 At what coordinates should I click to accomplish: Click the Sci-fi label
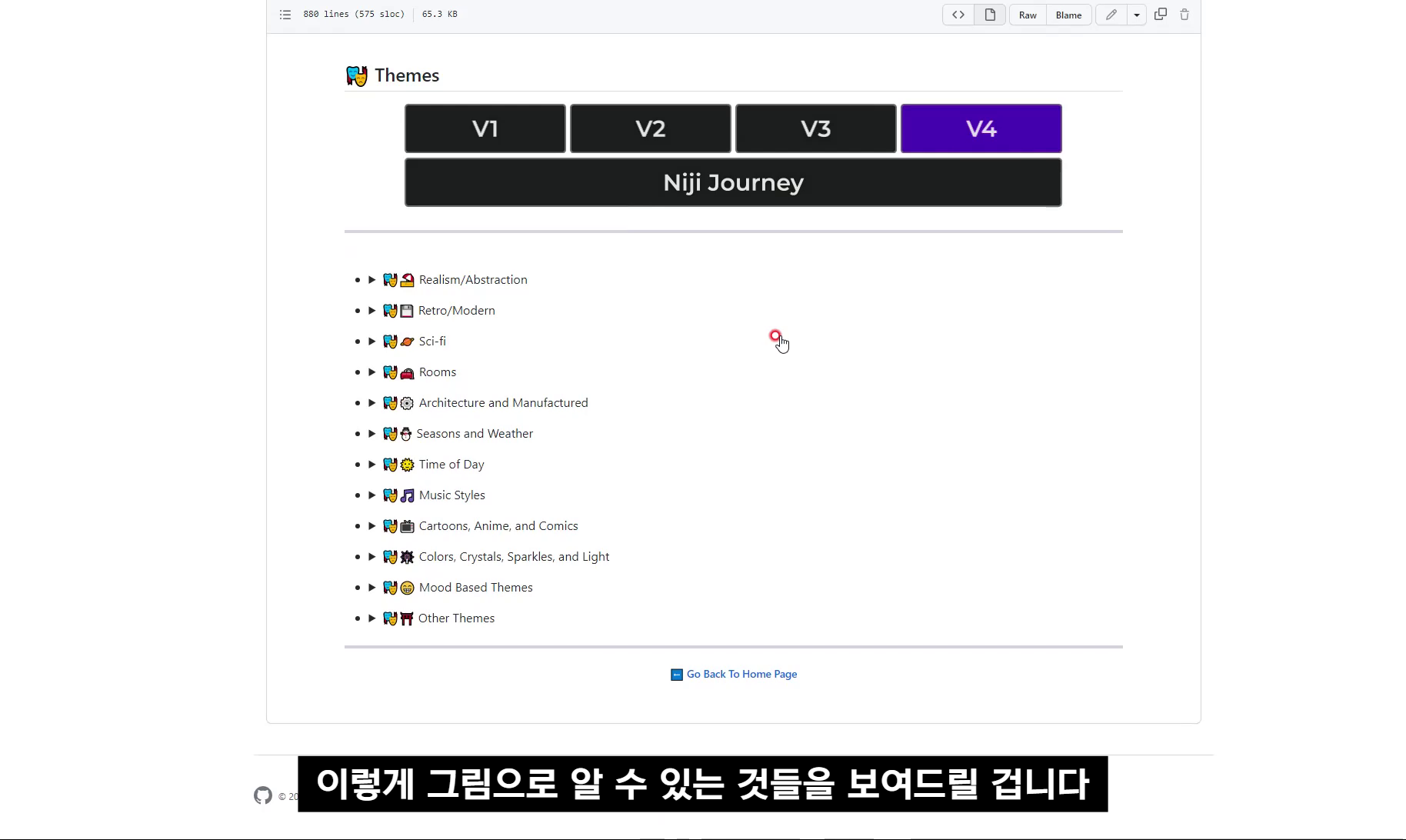(432, 342)
